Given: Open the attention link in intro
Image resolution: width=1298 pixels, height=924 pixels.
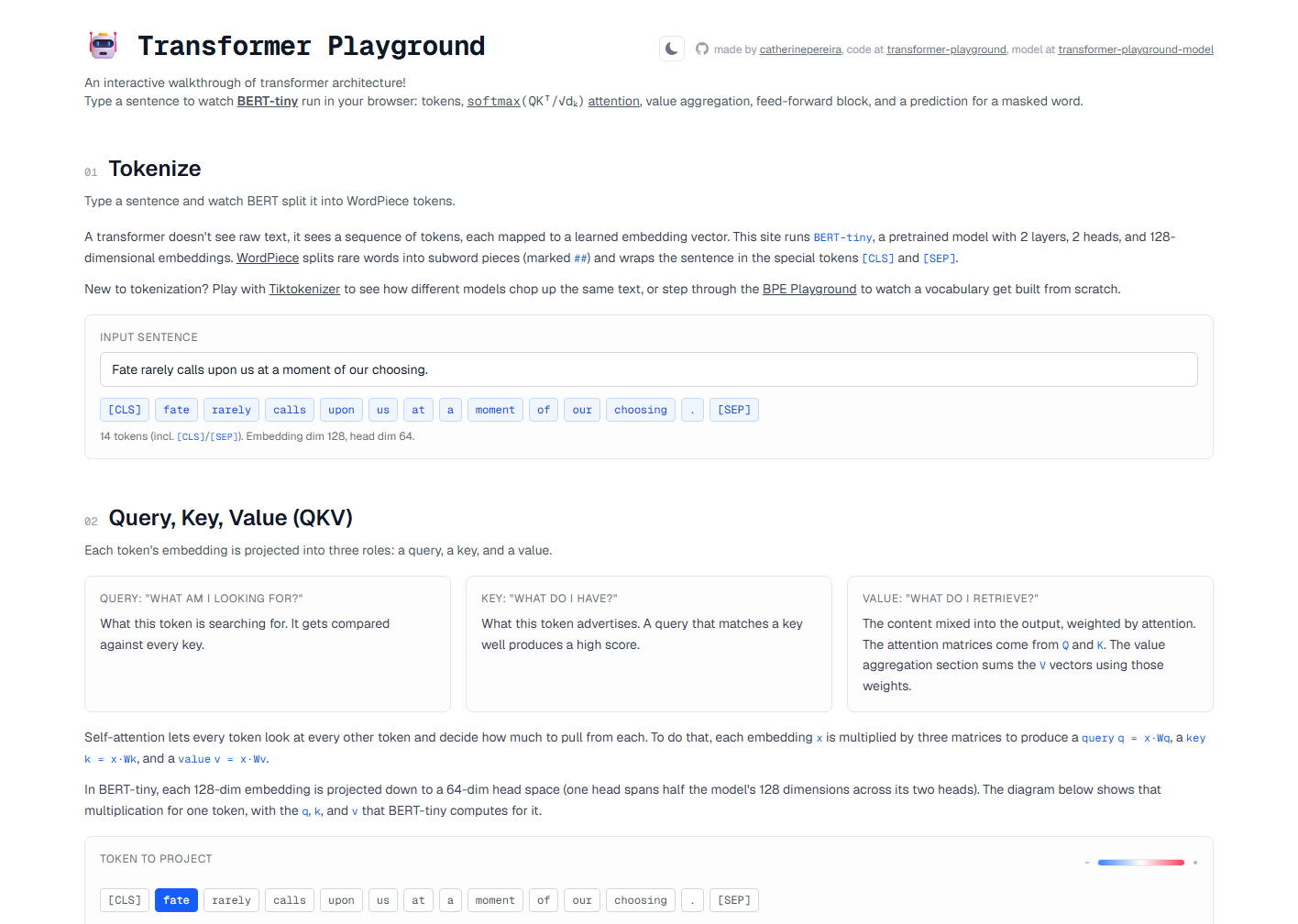Looking at the screenshot, I should coord(613,101).
